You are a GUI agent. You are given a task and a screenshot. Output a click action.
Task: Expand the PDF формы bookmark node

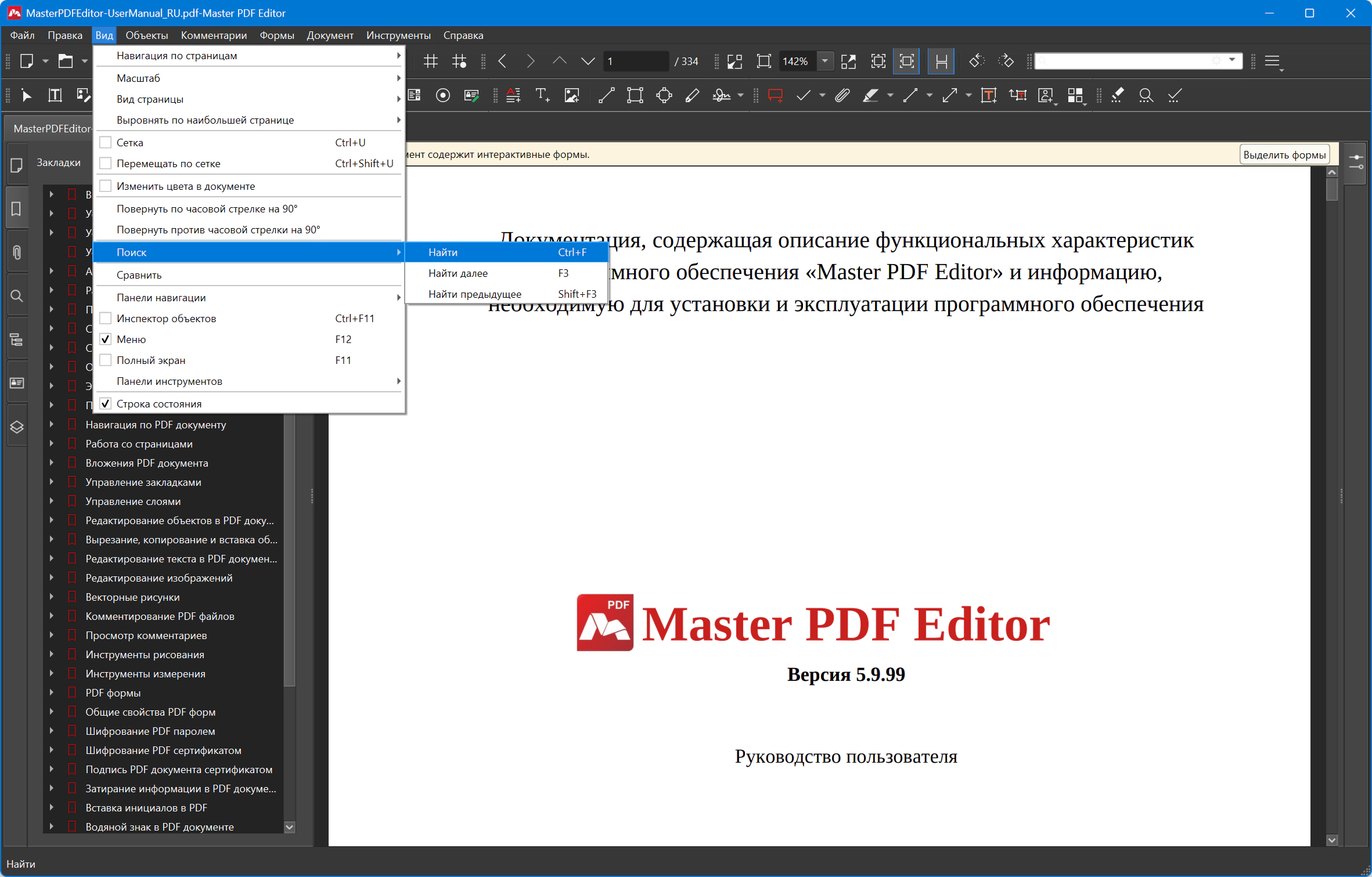click(x=51, y=692)
